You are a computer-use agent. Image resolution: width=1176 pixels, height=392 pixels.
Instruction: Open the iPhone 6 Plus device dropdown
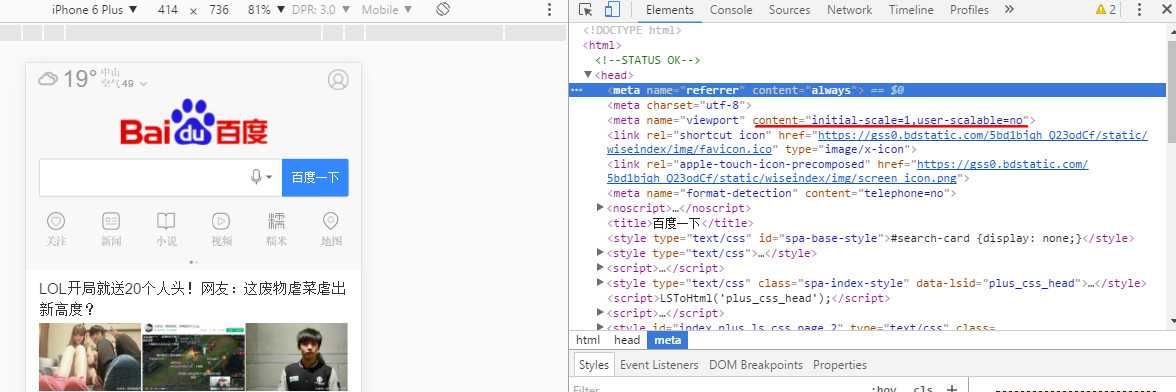tap(94, 10)
